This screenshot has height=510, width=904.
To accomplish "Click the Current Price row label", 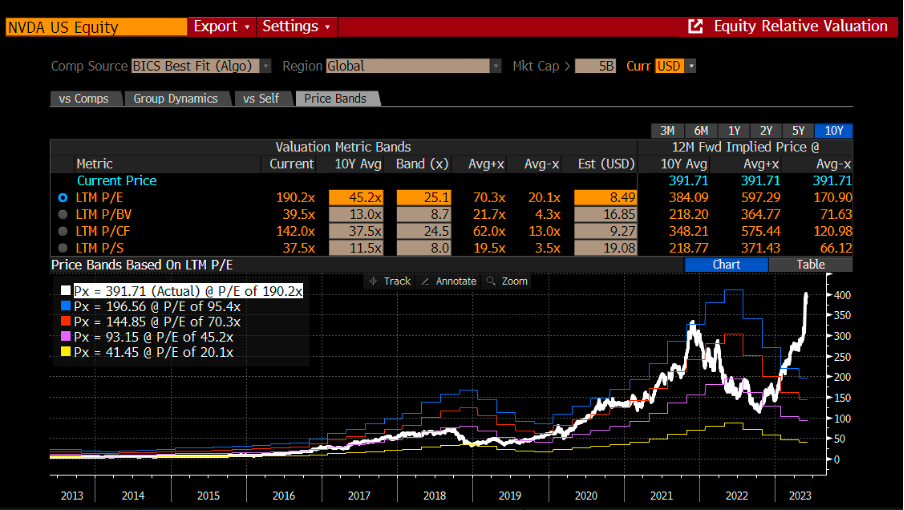I will 116,181.
